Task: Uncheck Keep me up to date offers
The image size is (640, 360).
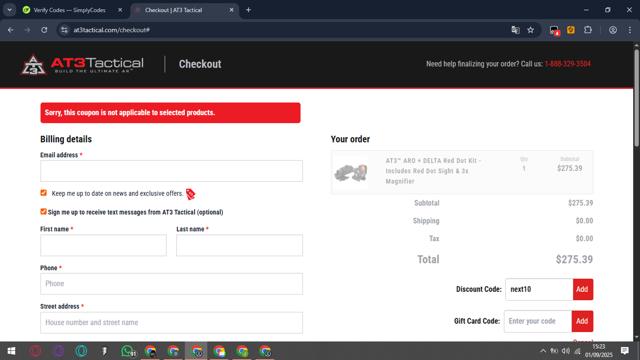Action: [44, 193]
